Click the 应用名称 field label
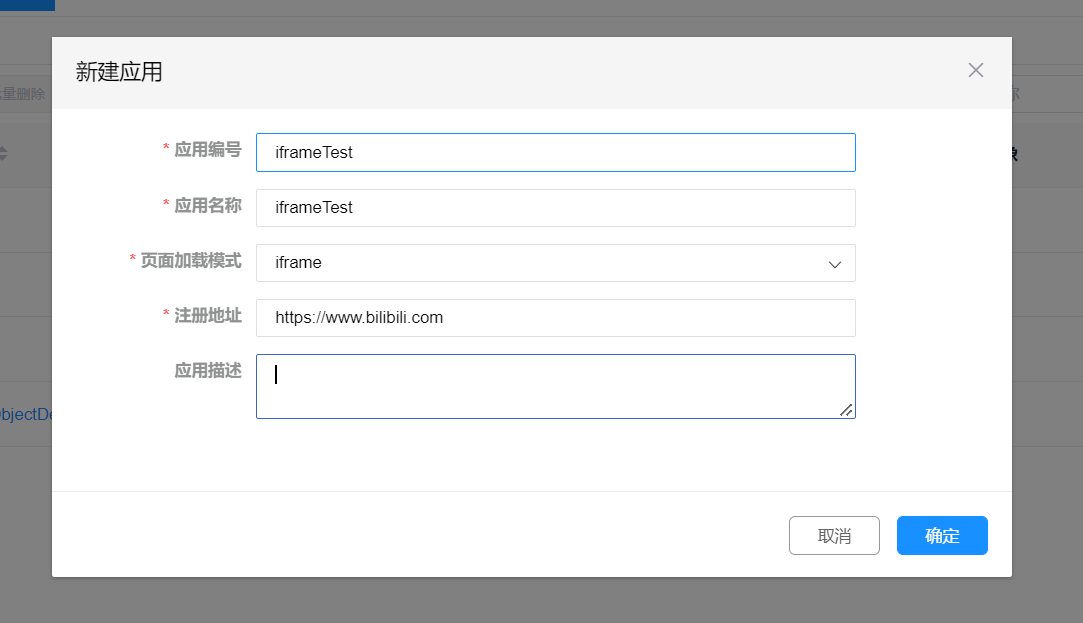This screenshot has width=1083, height=623. pos(207,205)
